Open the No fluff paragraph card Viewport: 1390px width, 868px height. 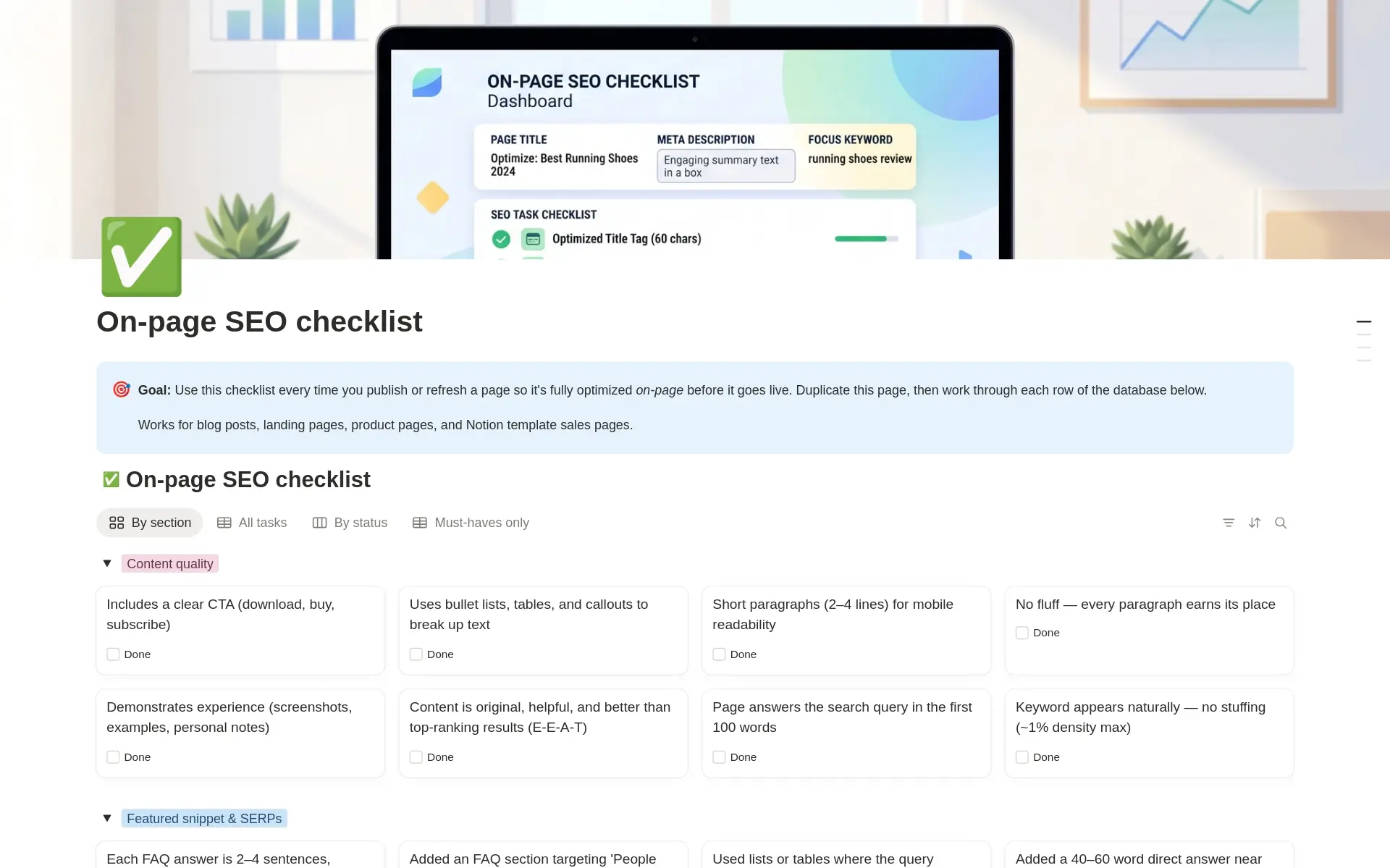(1149, 631)
